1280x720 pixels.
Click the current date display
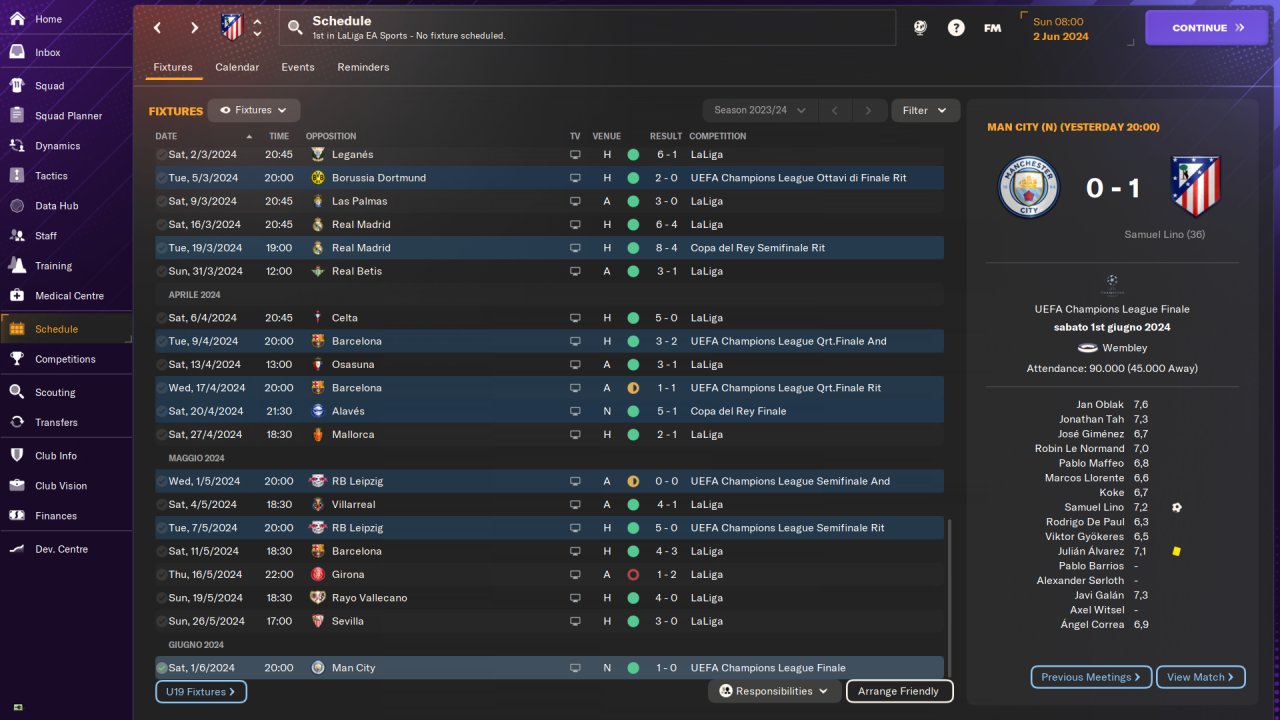(x=1061, y=29)
